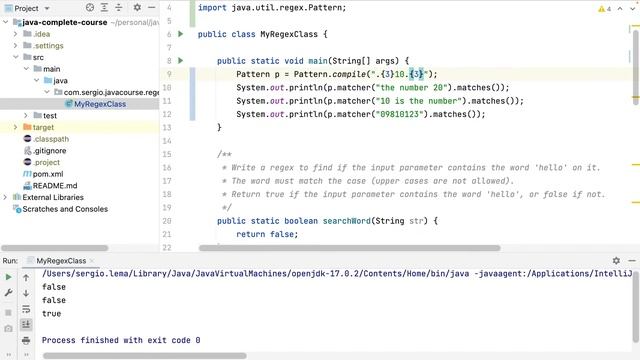This screenshot has height=360, width=640.
Task: Select the .gitignore file
Action: coord(49,151)
